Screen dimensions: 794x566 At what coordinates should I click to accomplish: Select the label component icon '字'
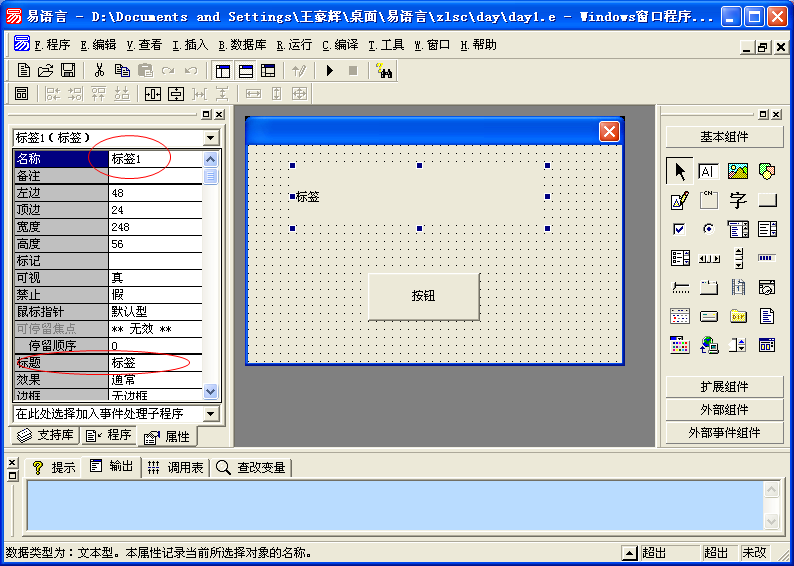pyautogui.click(x=738, y=200)
